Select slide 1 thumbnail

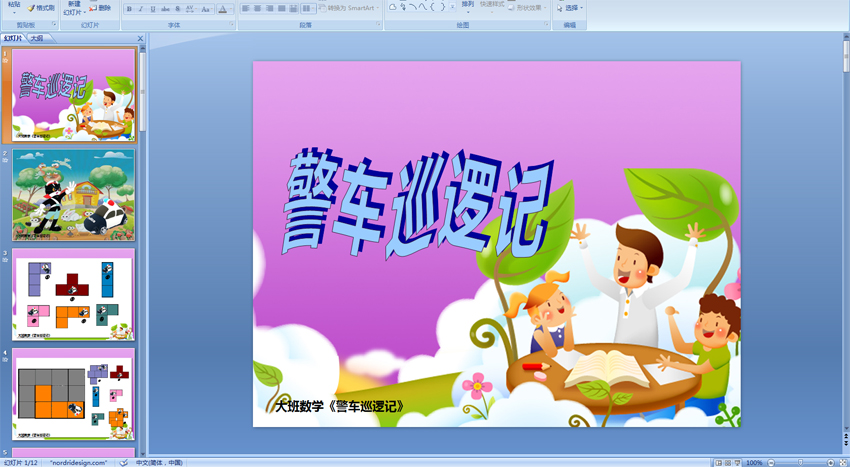(x=73, y=95)
